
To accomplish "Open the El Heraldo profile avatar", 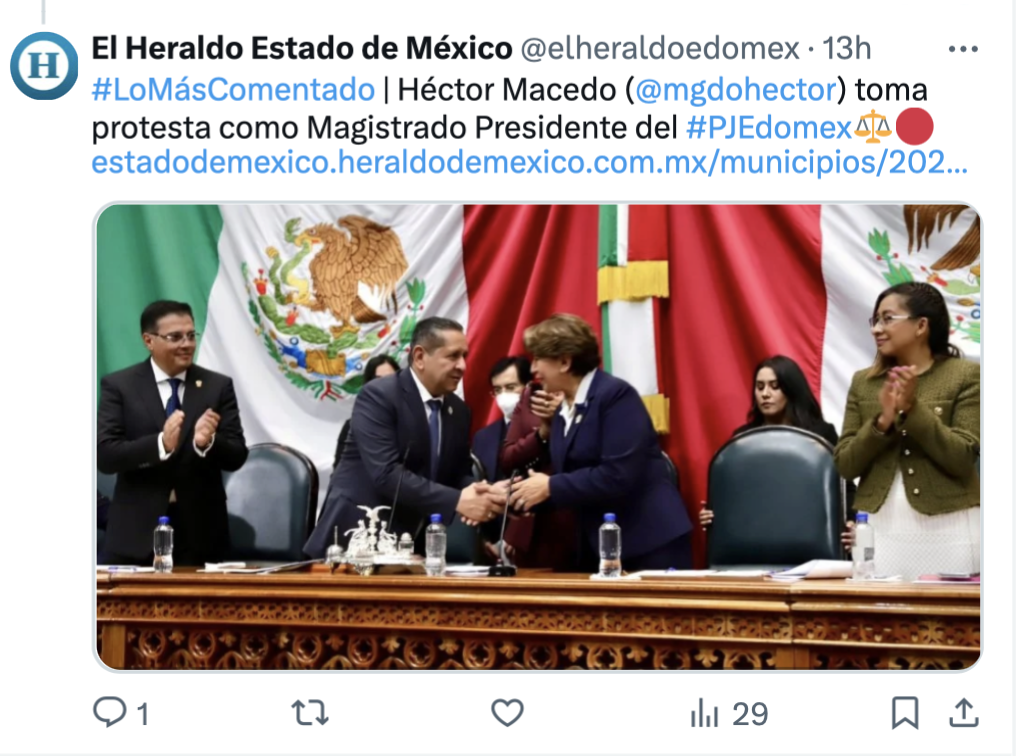I will 44,65.
